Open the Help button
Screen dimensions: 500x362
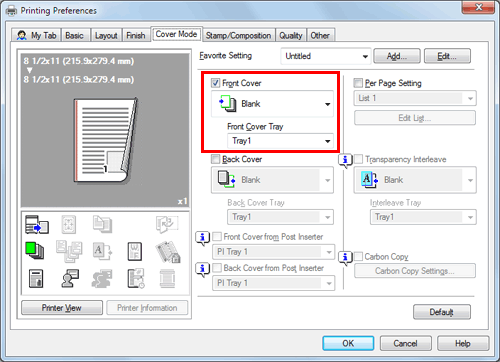click(463, 343)
